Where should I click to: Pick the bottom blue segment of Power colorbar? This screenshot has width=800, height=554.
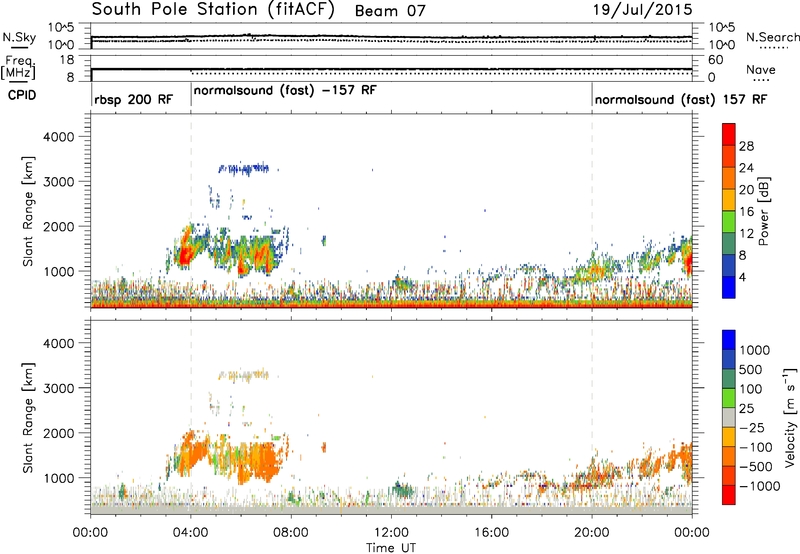click(729, 287)
